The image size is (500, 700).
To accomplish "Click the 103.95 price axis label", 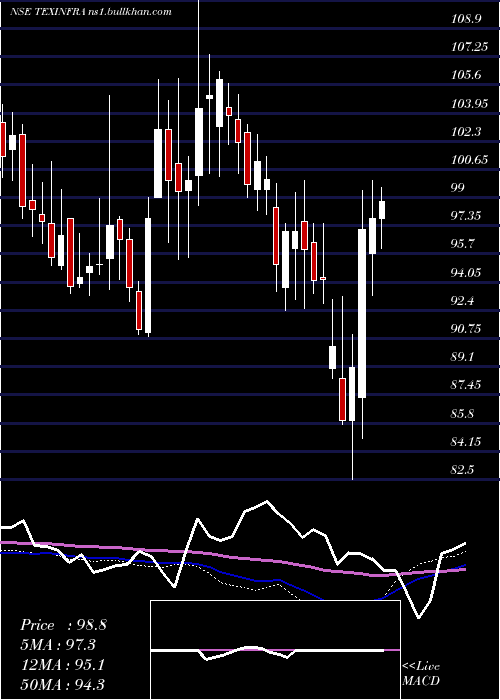I will [469, 104].
